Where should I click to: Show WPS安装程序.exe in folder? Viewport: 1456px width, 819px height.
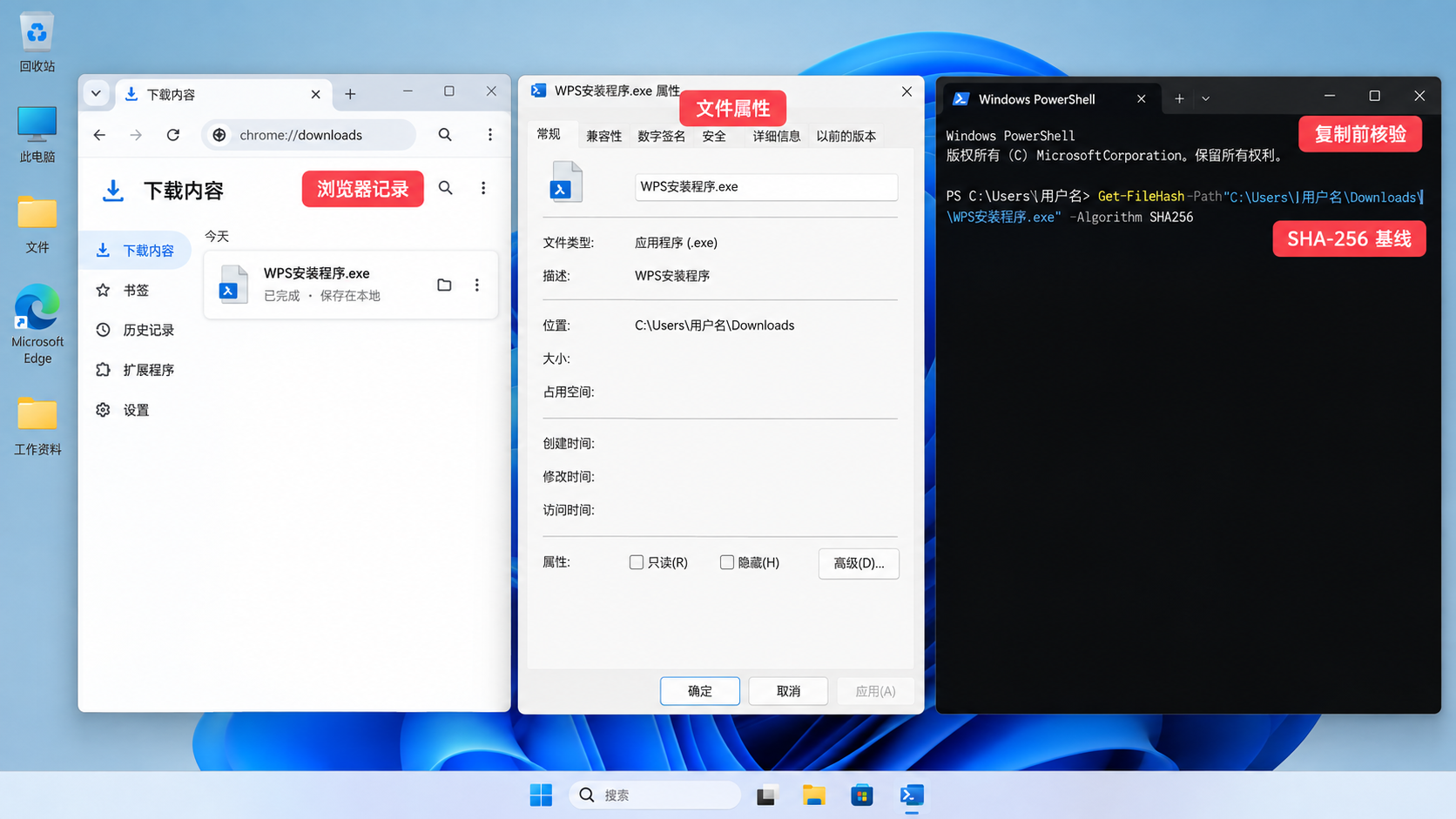pos(444,285)
